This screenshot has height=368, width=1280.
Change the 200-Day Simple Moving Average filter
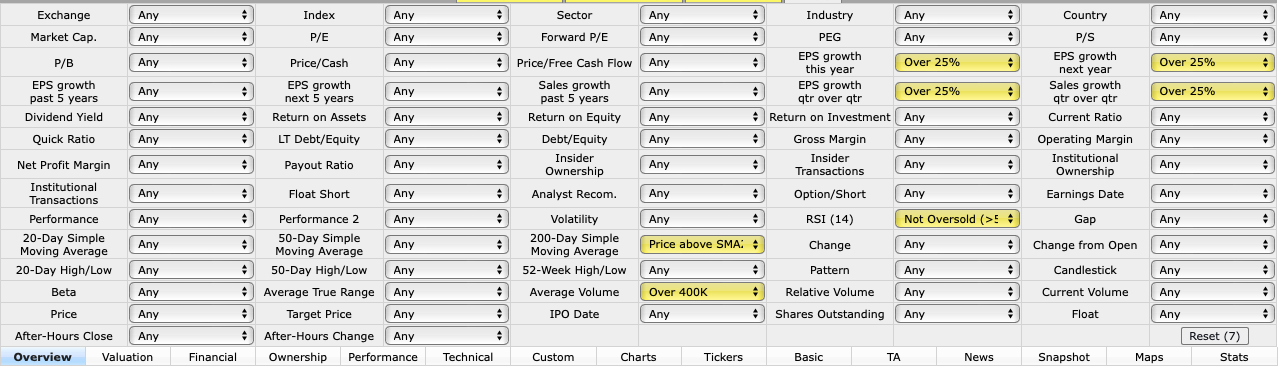pyautogui.click(x=702, y=244)
